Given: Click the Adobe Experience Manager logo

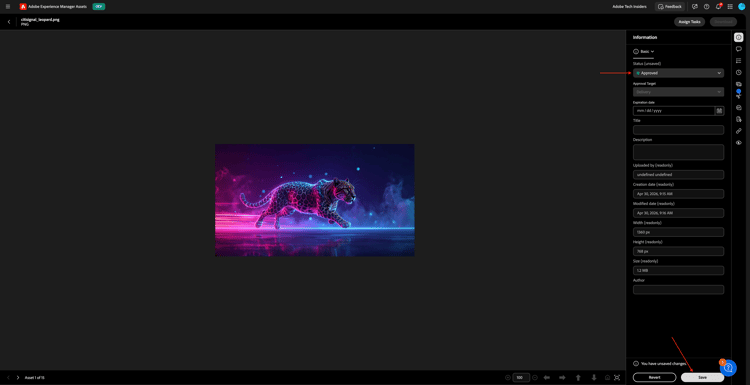Looking at the screenshot, I should (23, 7).
